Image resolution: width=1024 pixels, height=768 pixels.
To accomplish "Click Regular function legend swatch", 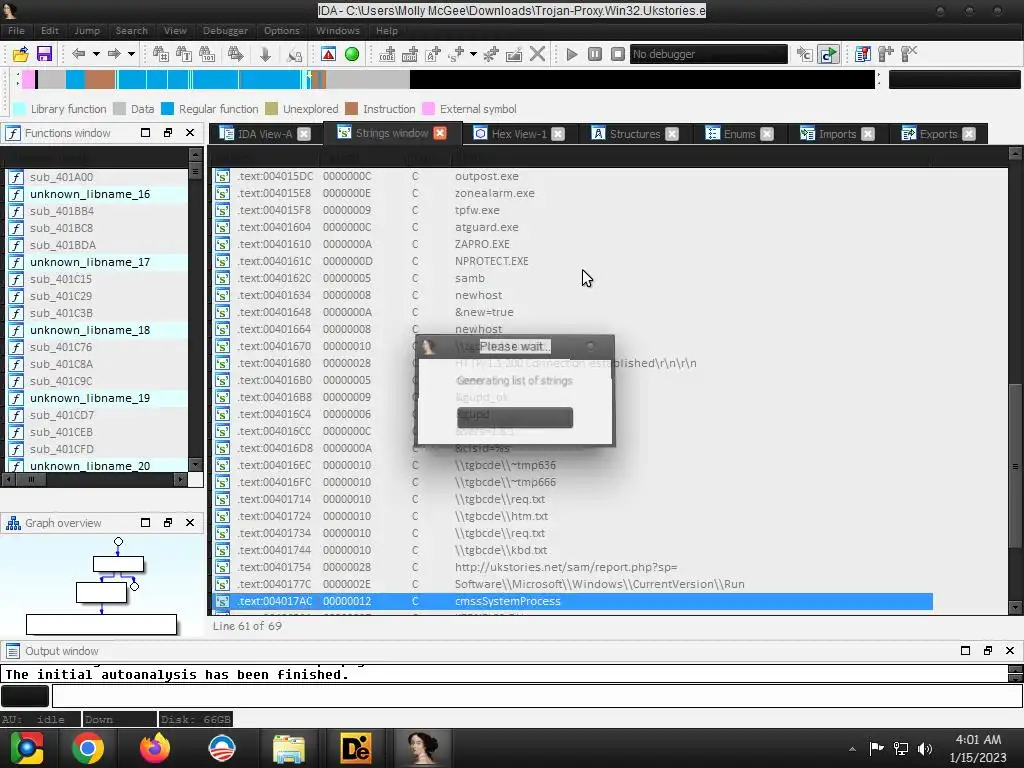I will (x=168, y=109).
